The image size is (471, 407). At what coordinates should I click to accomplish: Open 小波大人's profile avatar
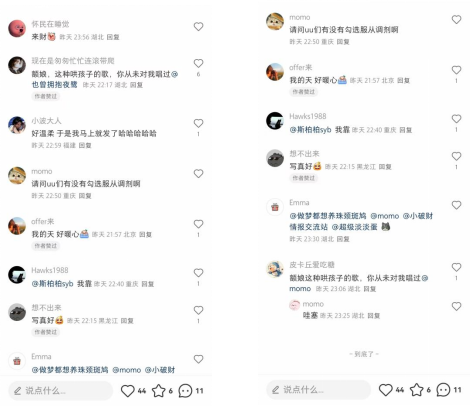[x=17, y=125]
